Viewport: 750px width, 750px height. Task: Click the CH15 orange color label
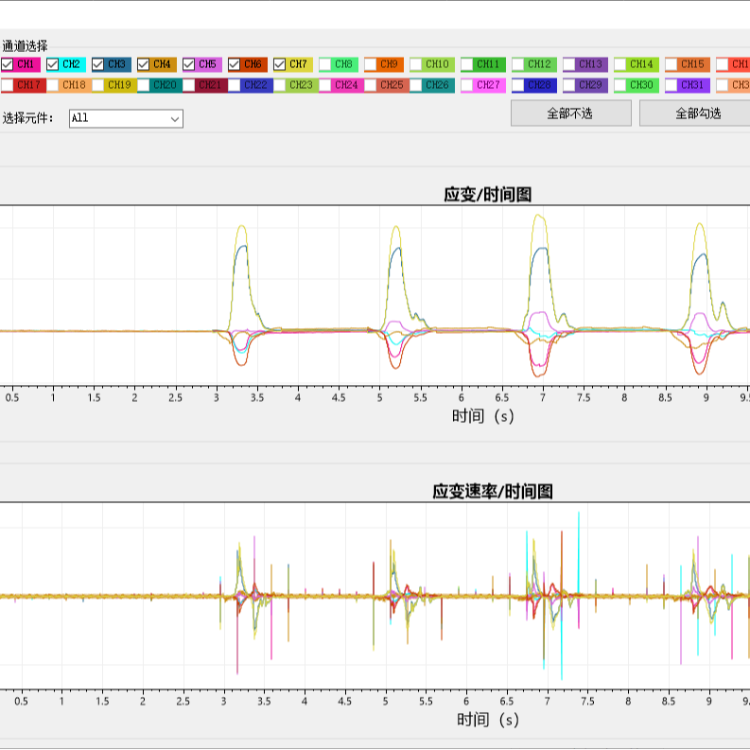coord(692,64)
